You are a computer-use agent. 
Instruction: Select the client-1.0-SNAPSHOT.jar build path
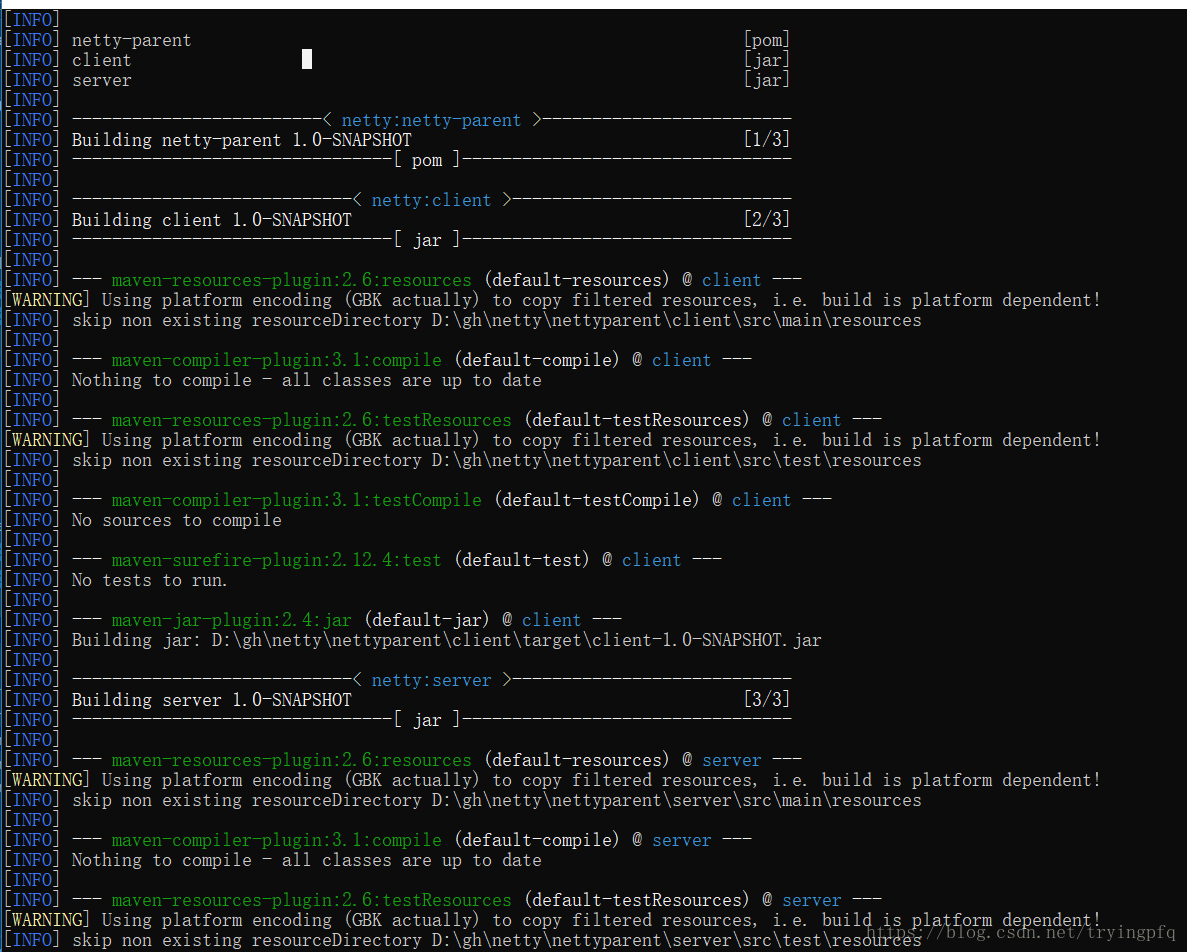point(516,640)
